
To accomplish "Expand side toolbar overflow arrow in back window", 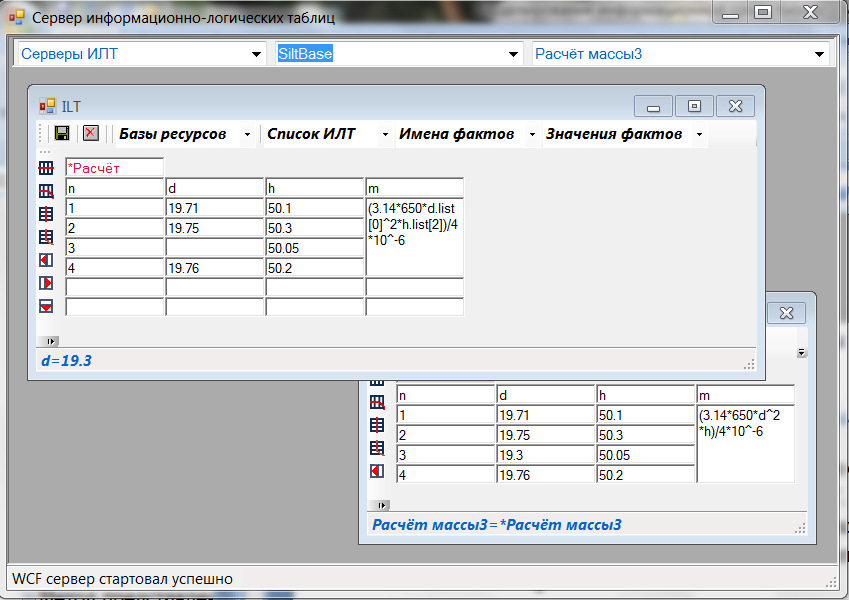I will coord(382,505).
